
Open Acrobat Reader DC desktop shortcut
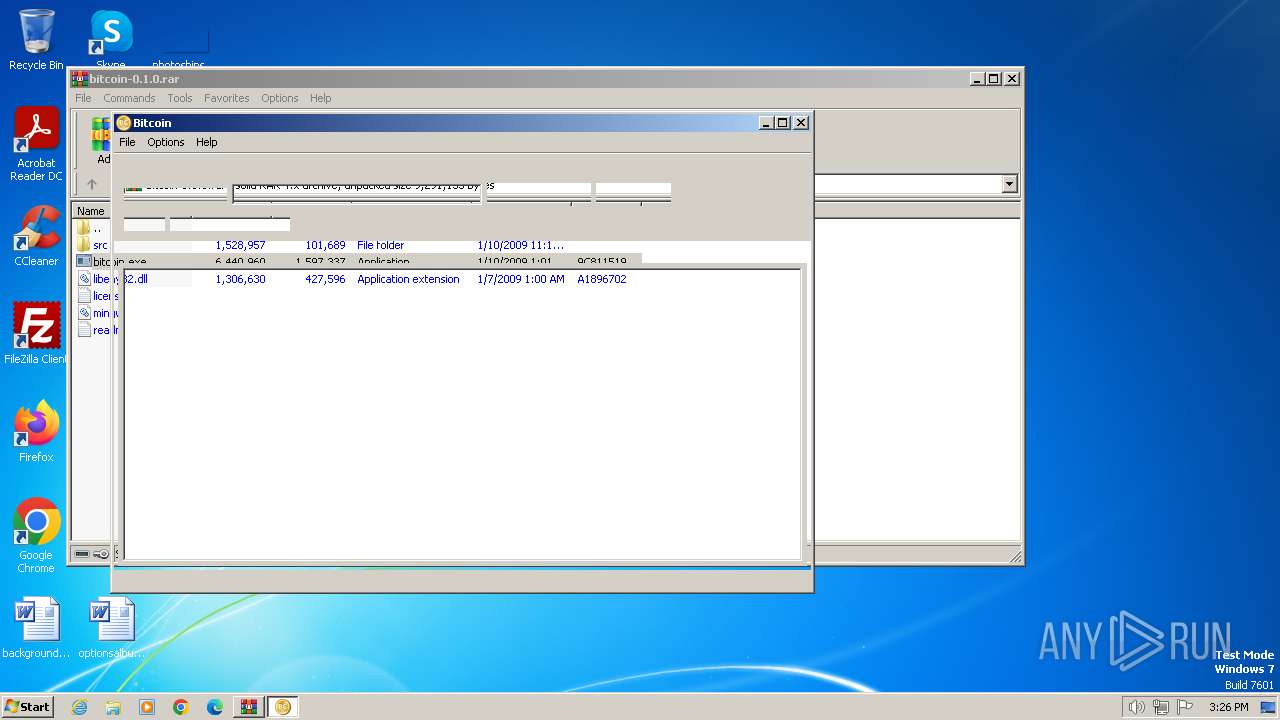(x=36, y=145)
